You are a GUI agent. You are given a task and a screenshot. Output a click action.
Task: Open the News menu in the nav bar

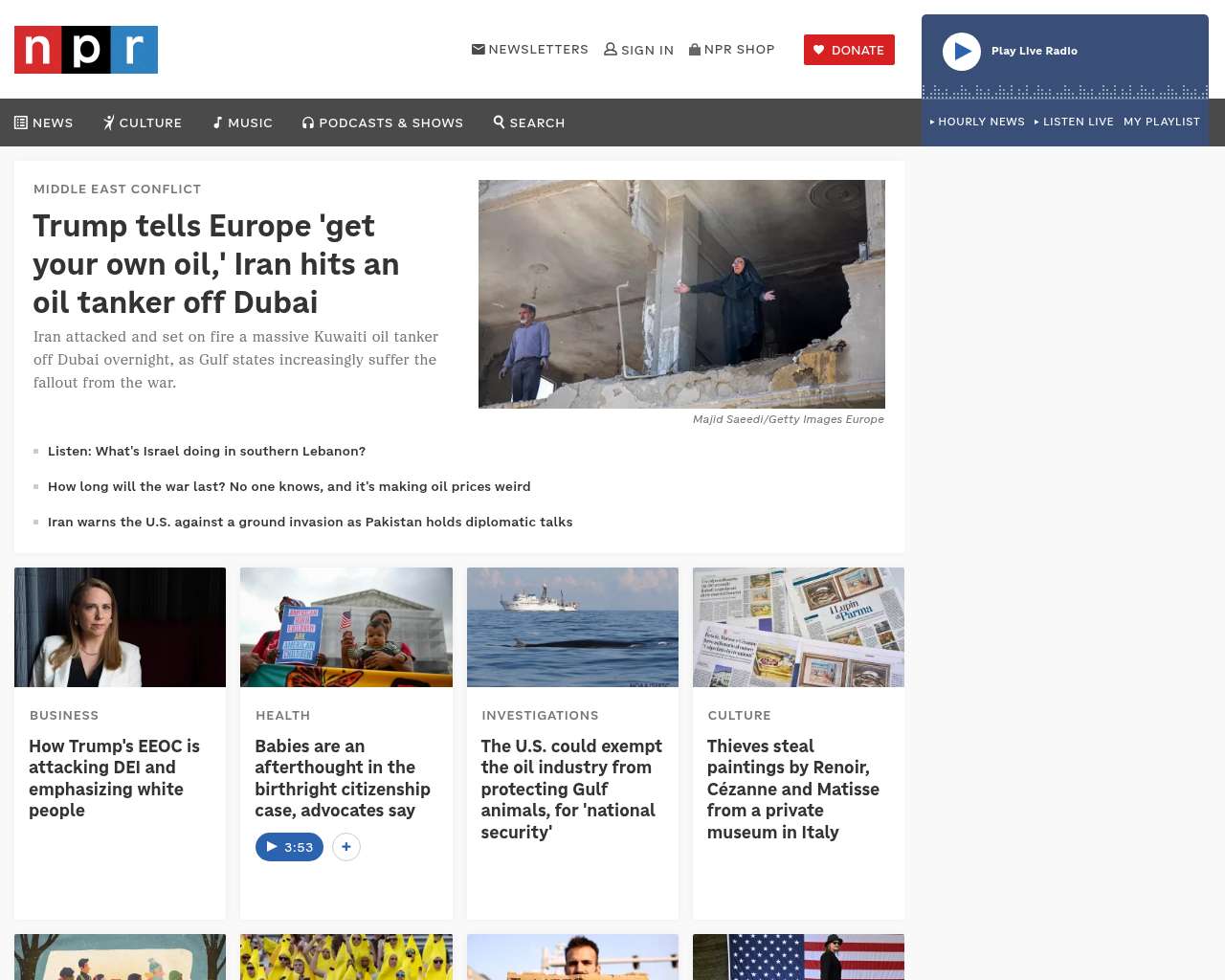[x=44, y=122]
